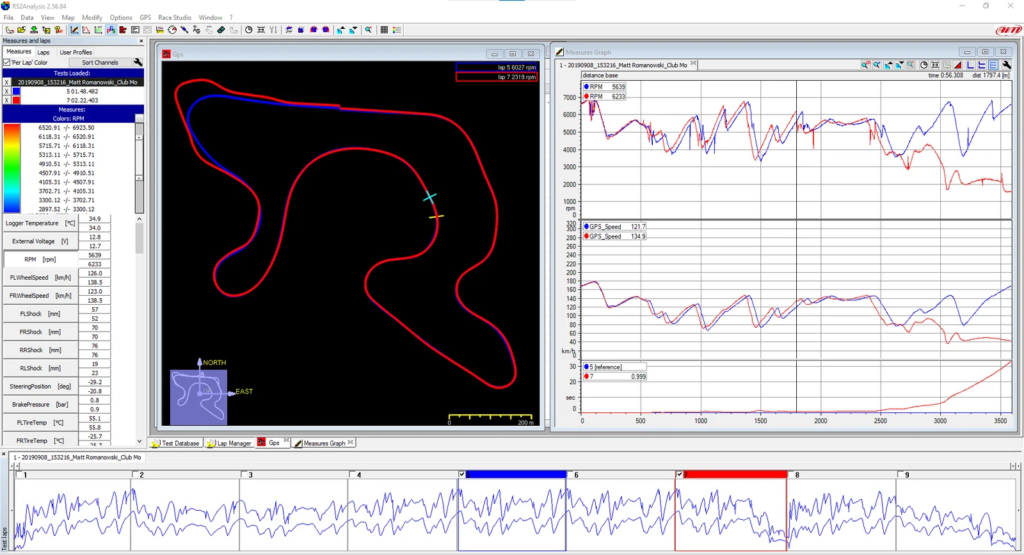The image size is (1024, 555).
Task: Click the blue L axis icon in graph toolbar
Action: [x=970, y=65]
